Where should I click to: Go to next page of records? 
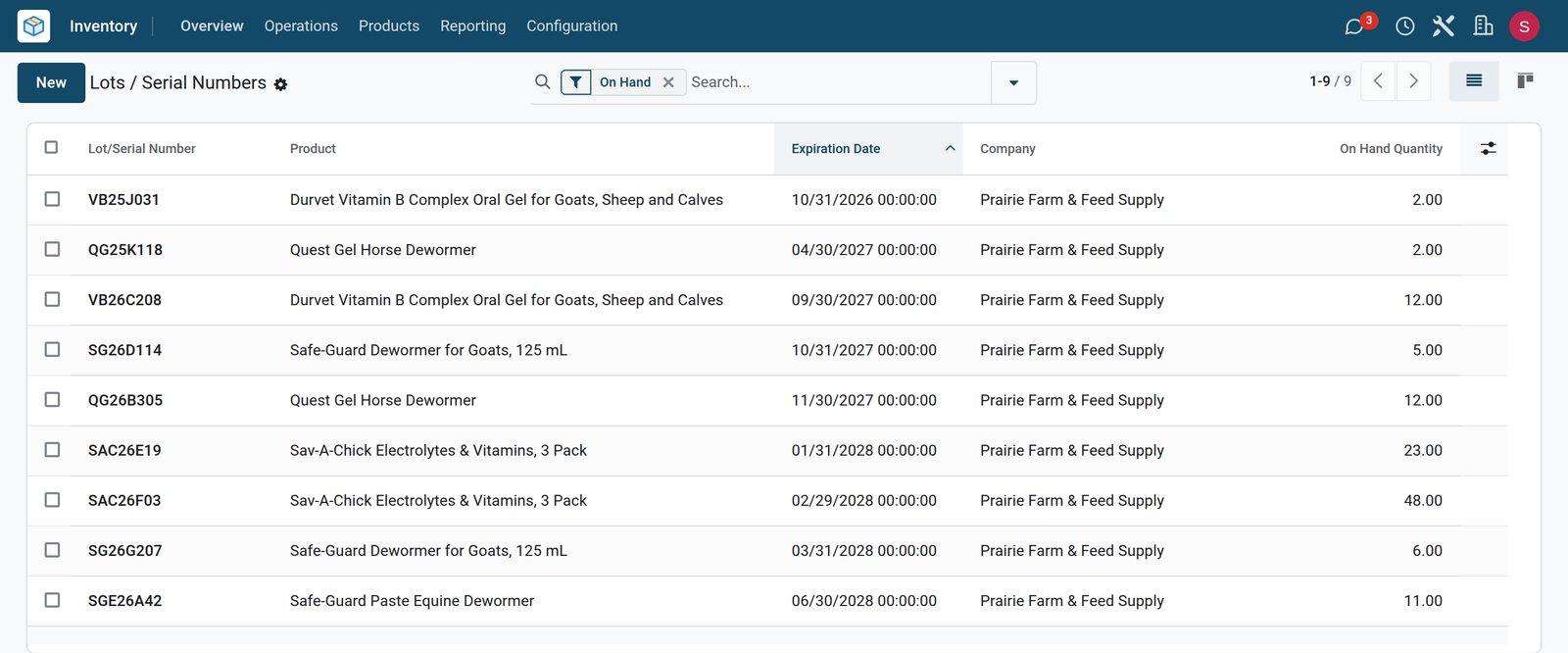(1413, 81)
